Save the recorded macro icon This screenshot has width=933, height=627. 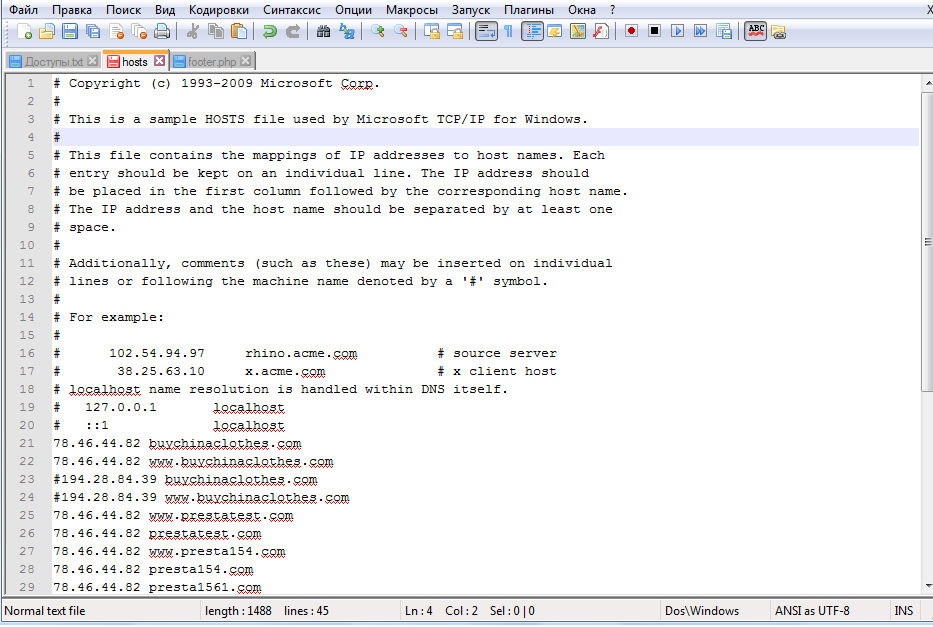724,31
